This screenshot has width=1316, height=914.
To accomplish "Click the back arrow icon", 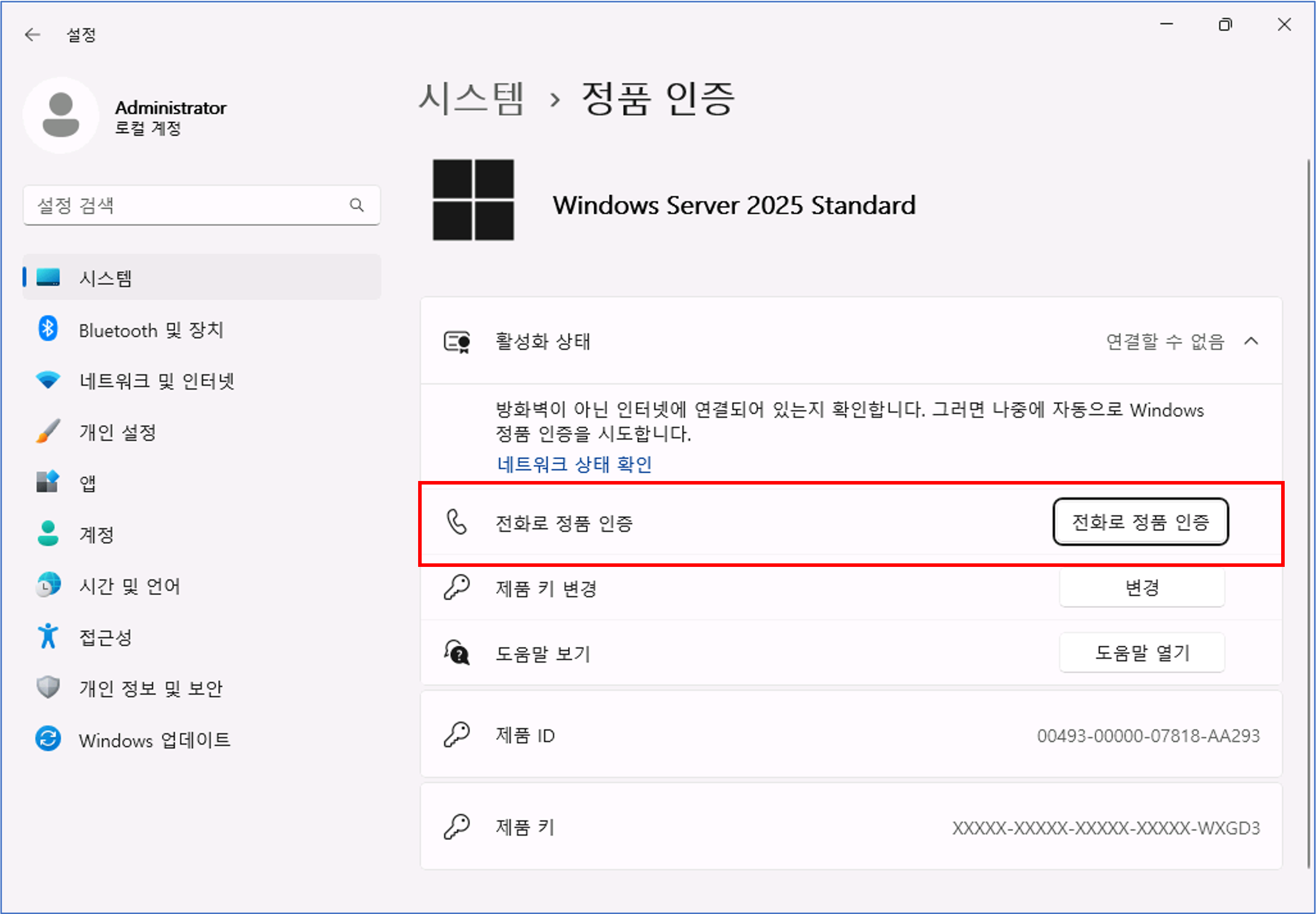I will pos(33,35).
